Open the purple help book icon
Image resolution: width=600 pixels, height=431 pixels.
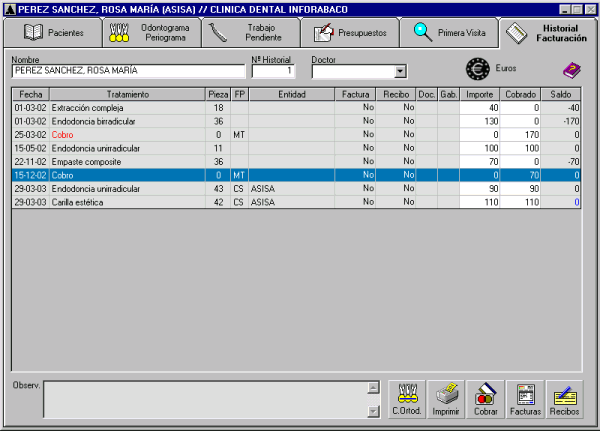tap(572, 70)
